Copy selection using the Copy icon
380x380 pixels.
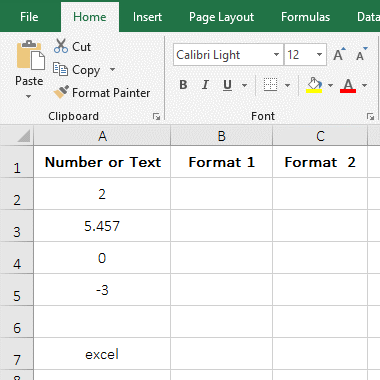point(60,69)
